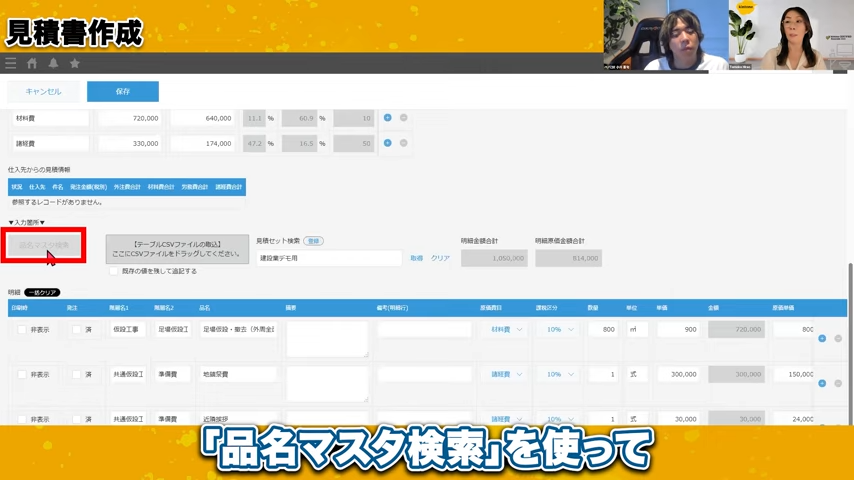854x480 pixels.
Task: Click the テーブルCSVファイルの取込 drop area
Action: [x=177, y=249]
